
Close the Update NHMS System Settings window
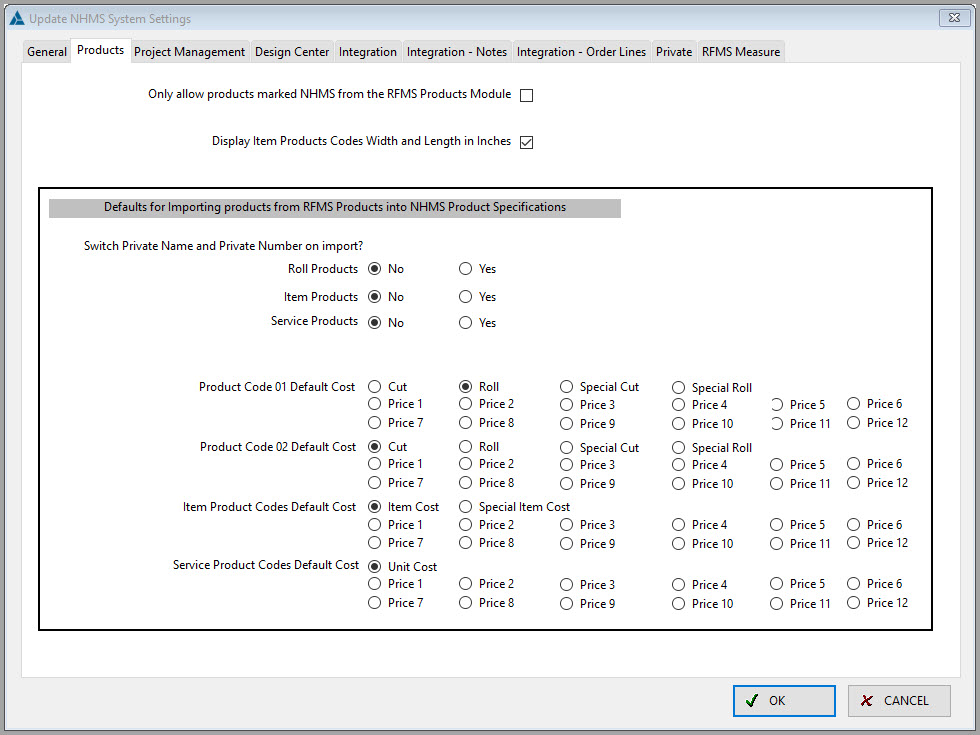coord(954,18)
